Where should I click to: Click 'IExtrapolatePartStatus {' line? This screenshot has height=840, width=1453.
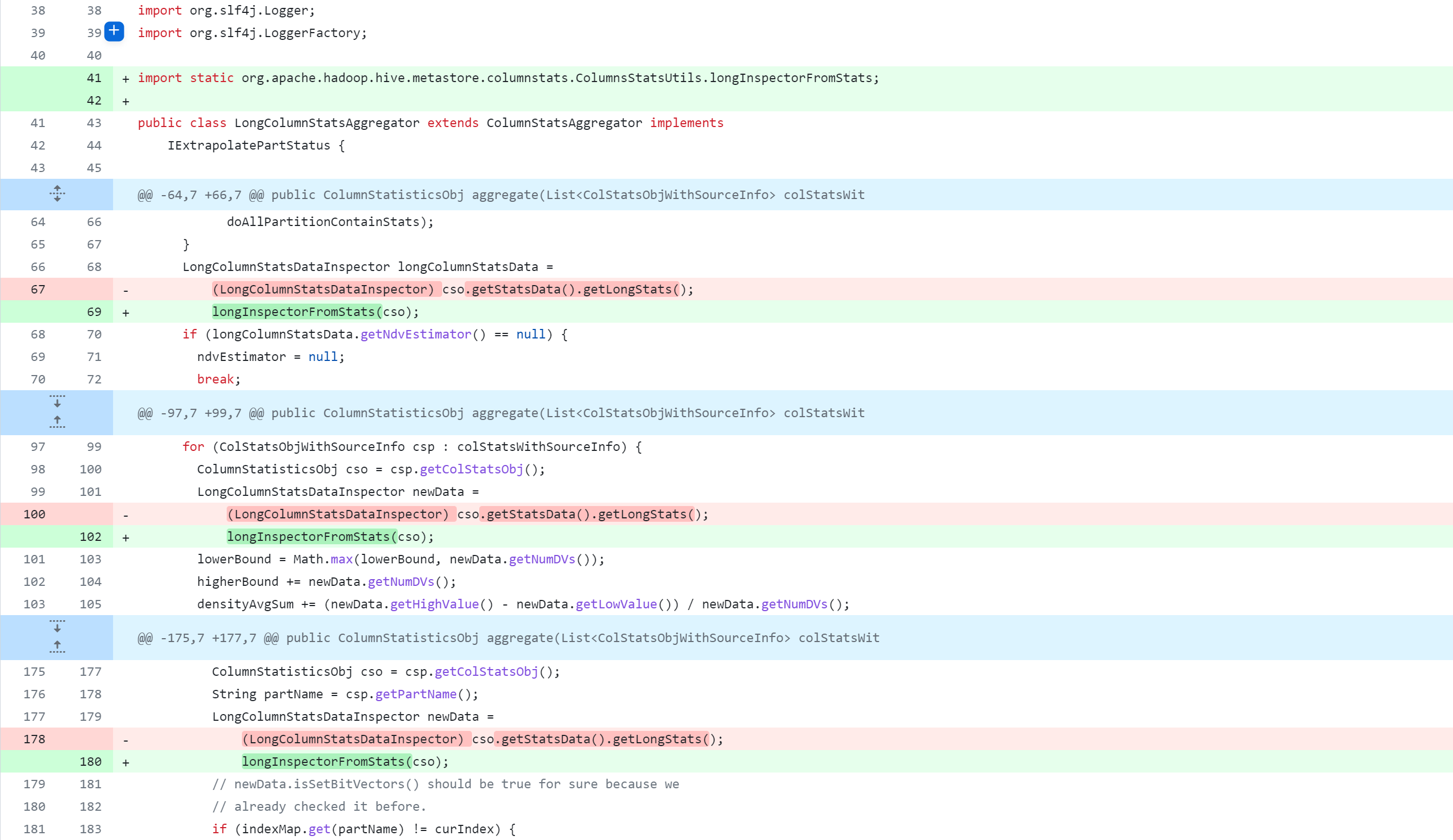click(256, 145)
